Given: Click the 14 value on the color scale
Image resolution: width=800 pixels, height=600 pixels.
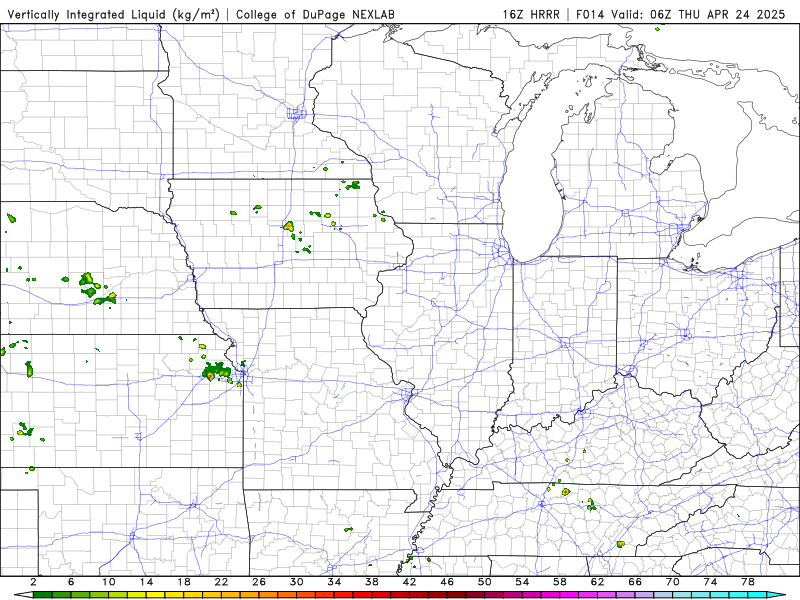Looking at the screenshot, I should pos(146,582).
